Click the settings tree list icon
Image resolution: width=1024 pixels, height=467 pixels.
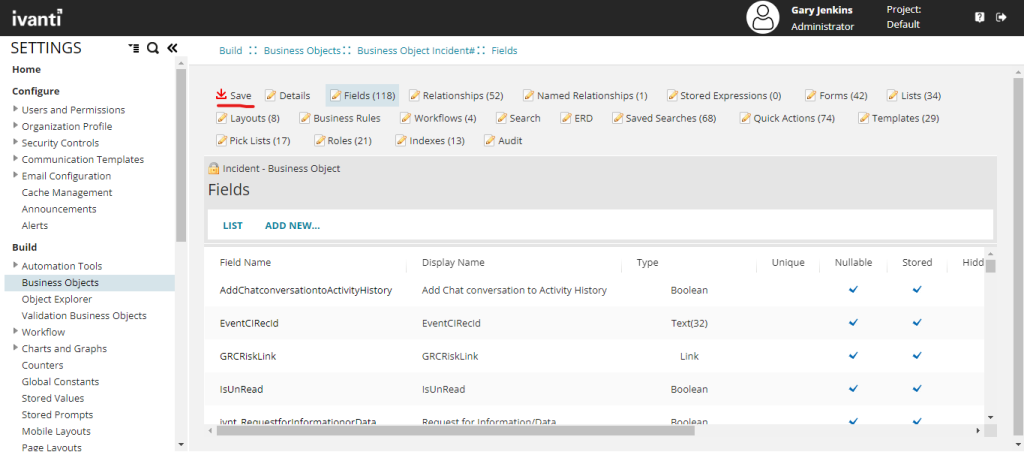pos(134,48)
